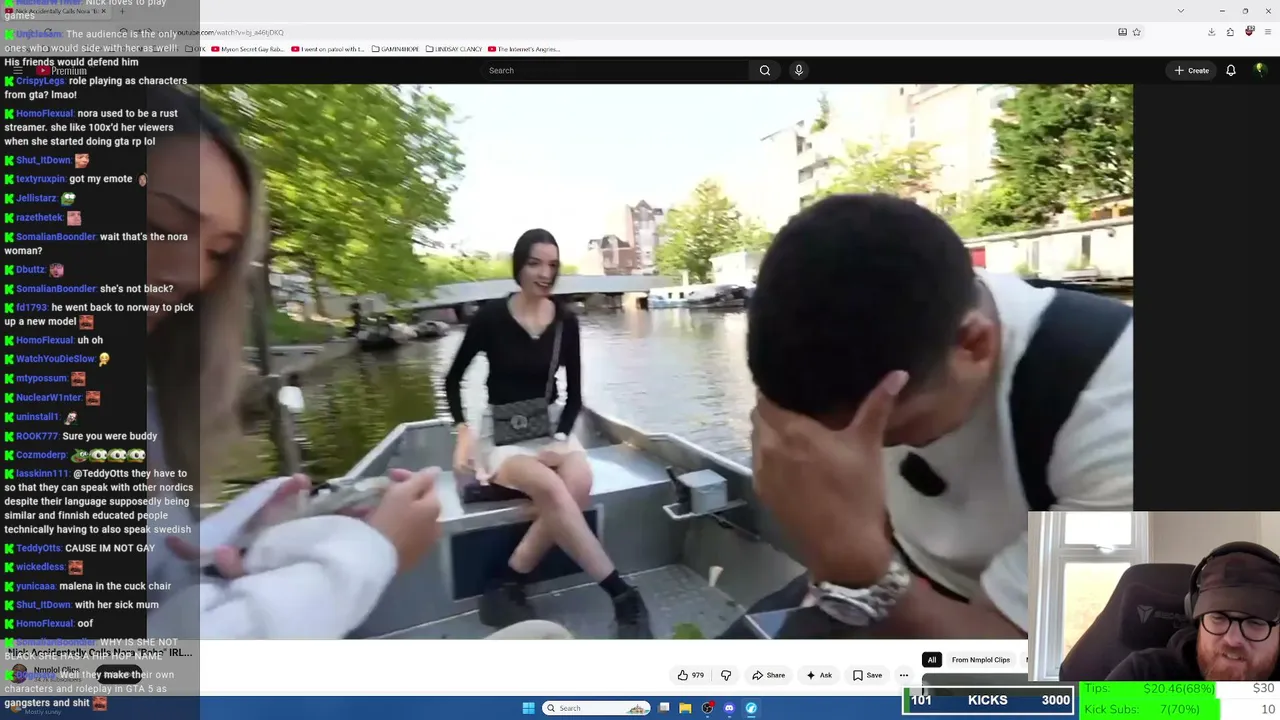Image resolution: width=1280 pixels, height=720 pixels.
Task: Open the blue browser taskbar icon
Action: (x=751, y=708)
